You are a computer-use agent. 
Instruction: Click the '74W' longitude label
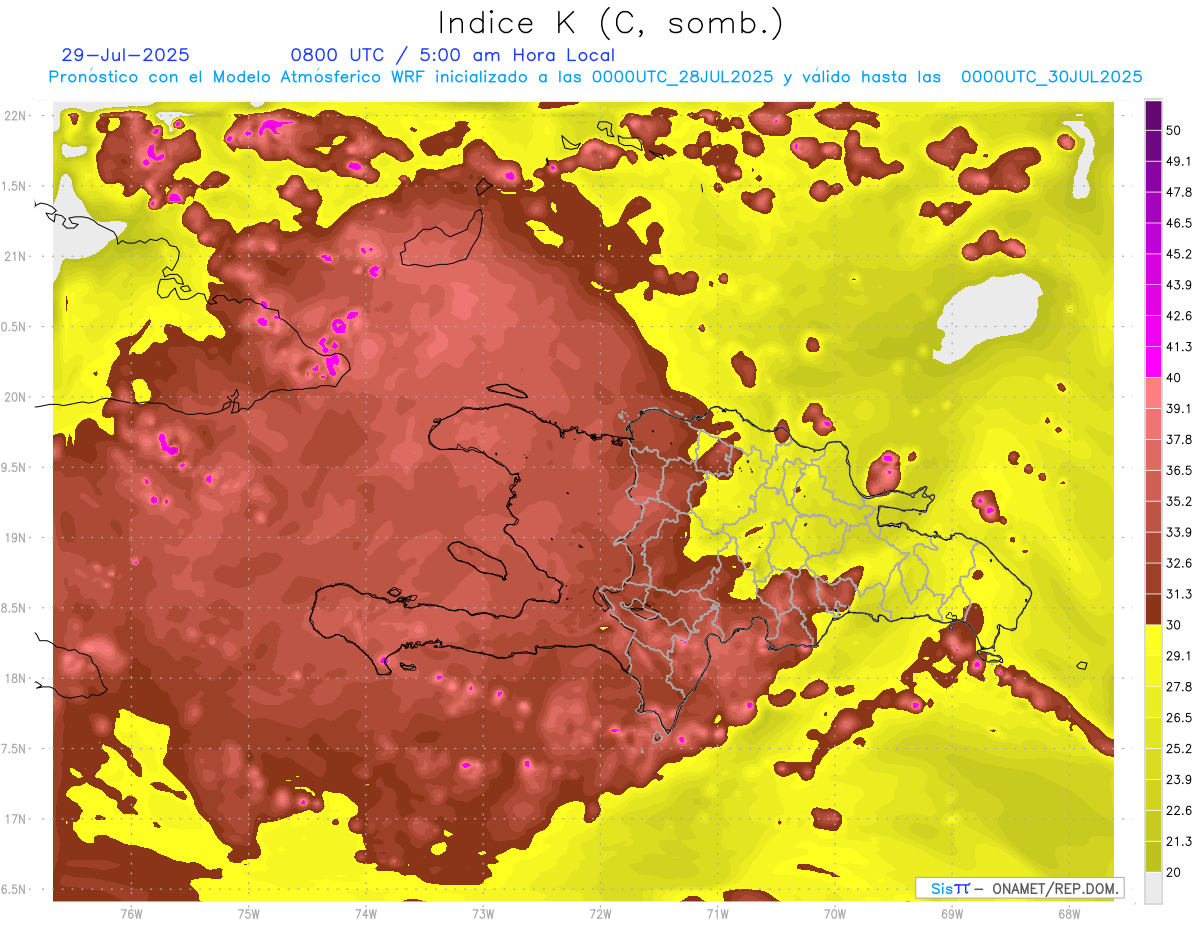tap(366, 914)
